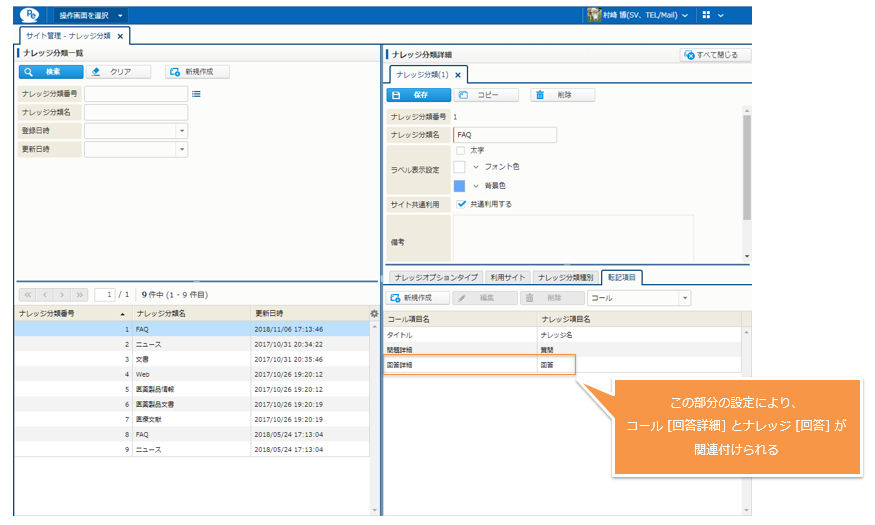Open the grid column settings gear
875x525 pixels.
click(375, 313)
